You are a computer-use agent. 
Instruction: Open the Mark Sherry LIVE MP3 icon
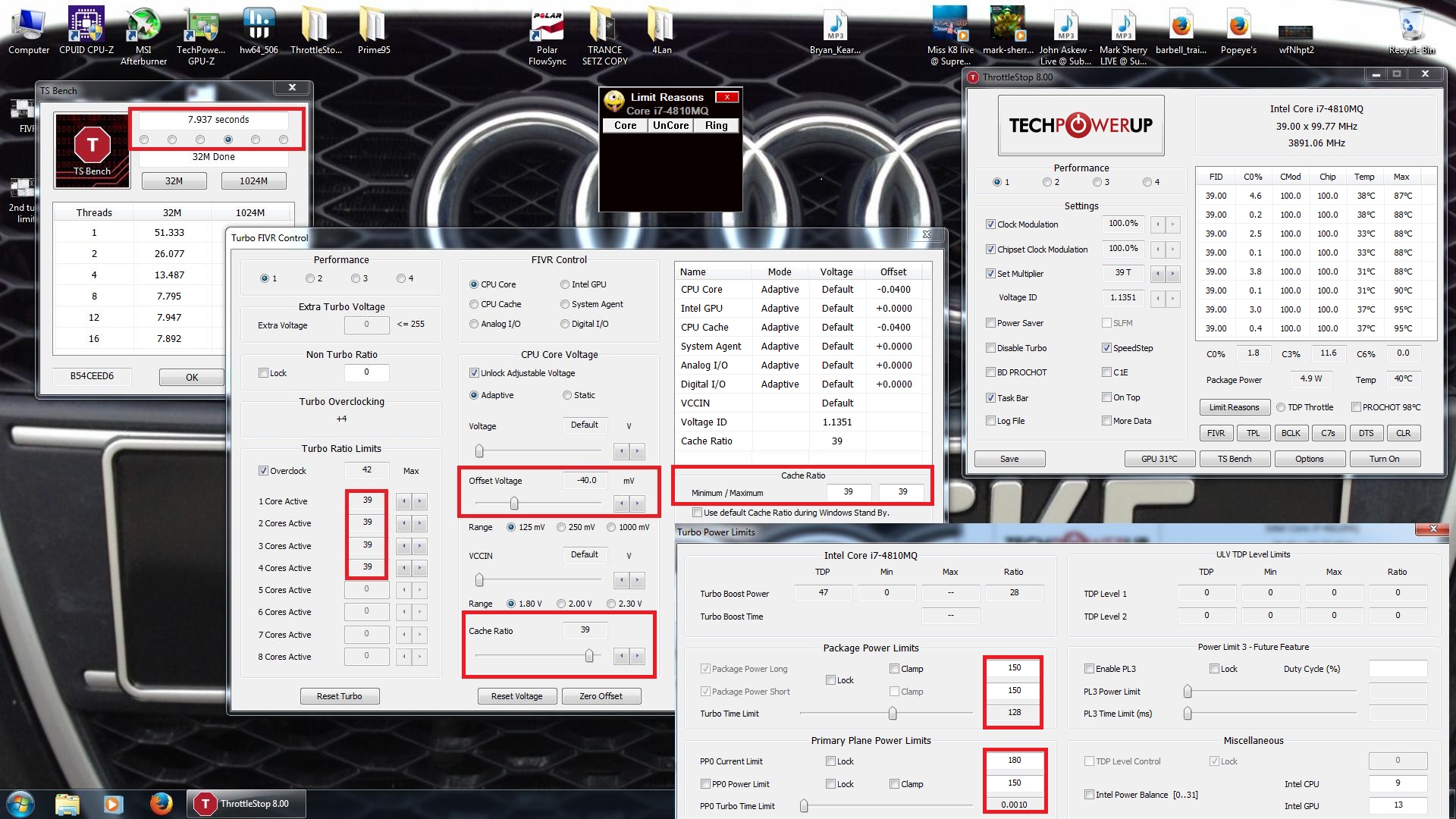point(1123,36)
